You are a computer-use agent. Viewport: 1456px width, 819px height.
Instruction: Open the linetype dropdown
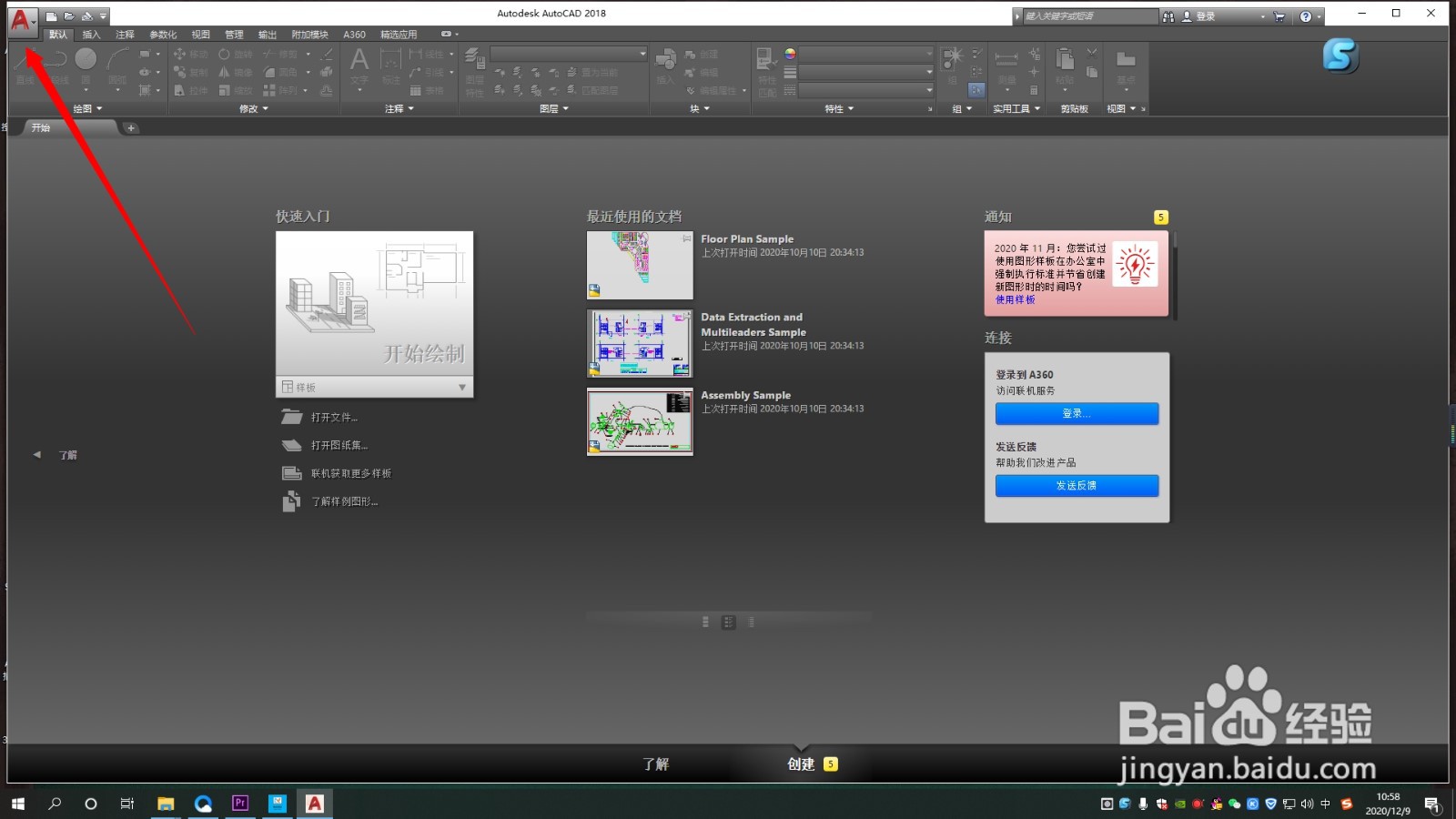(x=866, y=90)
